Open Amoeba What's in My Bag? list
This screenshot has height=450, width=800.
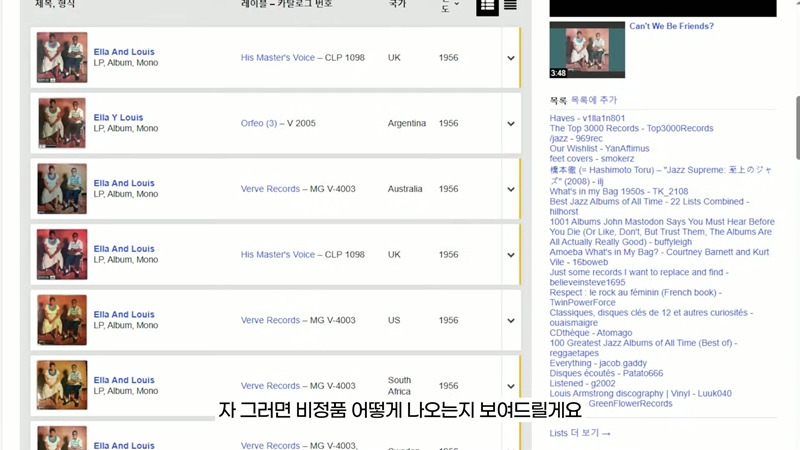[x=659, y=257]
